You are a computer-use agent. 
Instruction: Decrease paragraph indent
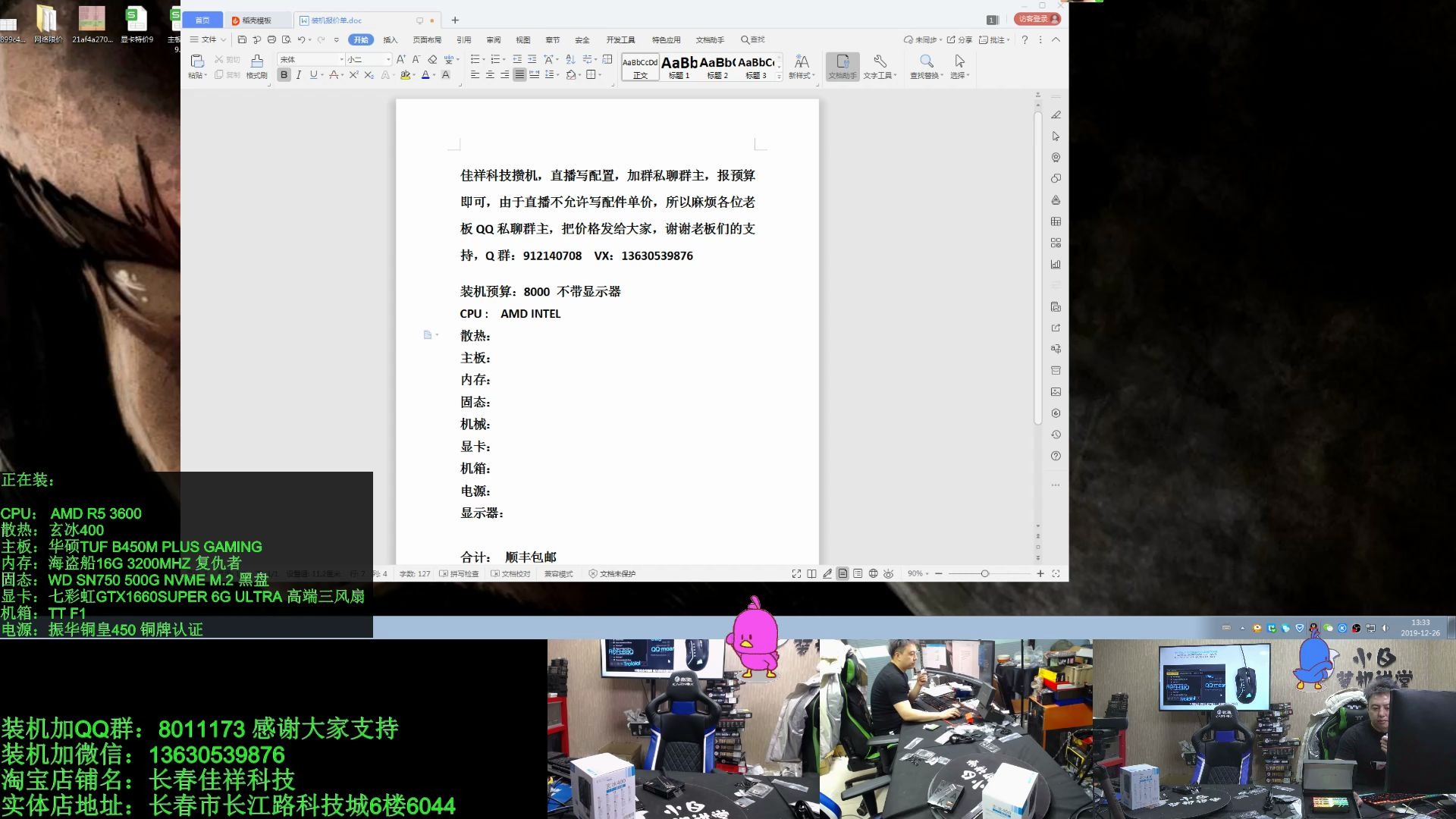517,59
